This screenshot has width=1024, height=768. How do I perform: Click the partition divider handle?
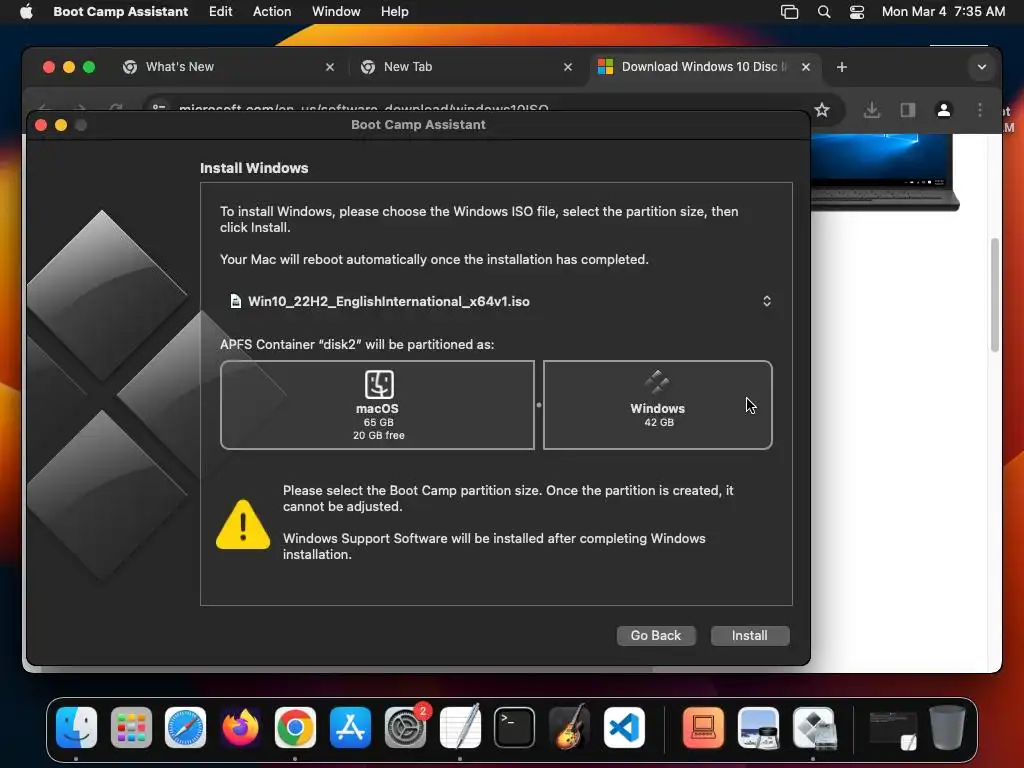[x=539, y=405]
